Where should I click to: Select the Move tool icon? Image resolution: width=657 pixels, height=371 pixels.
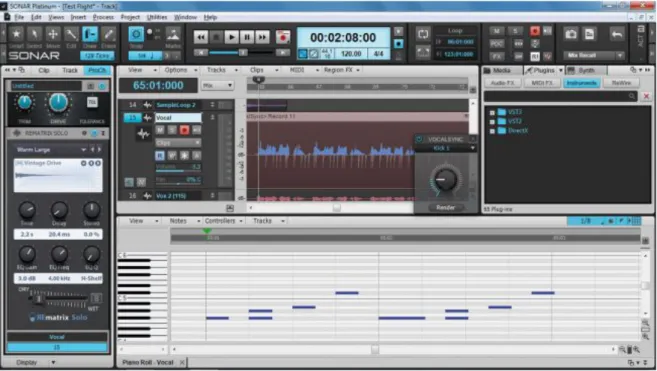tap(53, 34)
